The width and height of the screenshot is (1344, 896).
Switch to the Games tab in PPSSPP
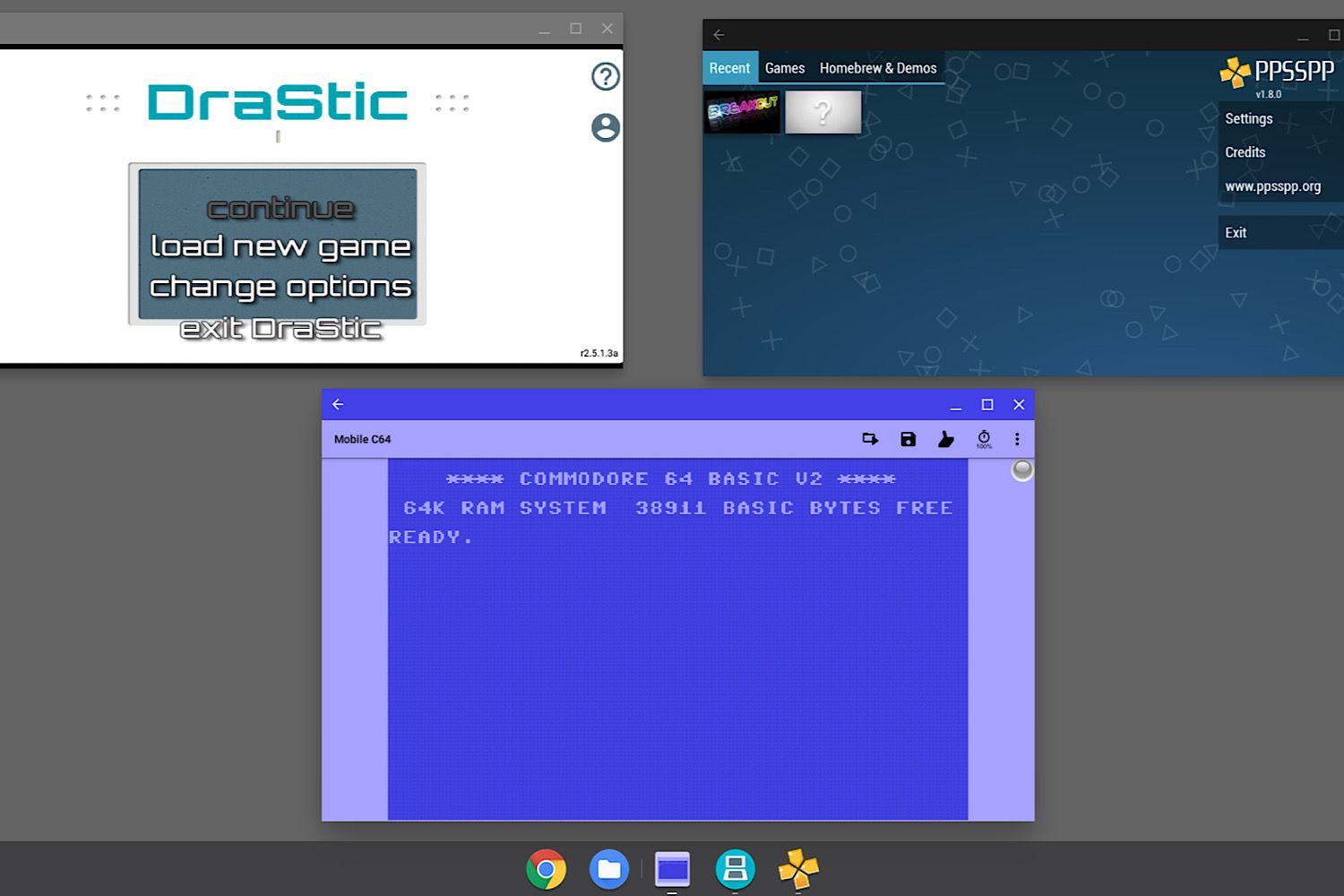click(785, 68)
